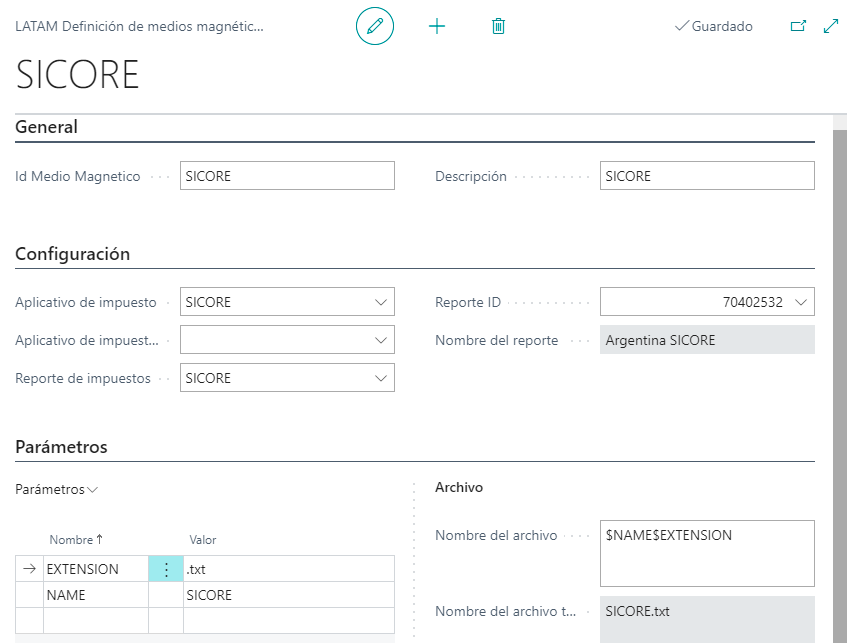
Task: Open Reporte ID dropdown arrow
Action: coord(800,302)
